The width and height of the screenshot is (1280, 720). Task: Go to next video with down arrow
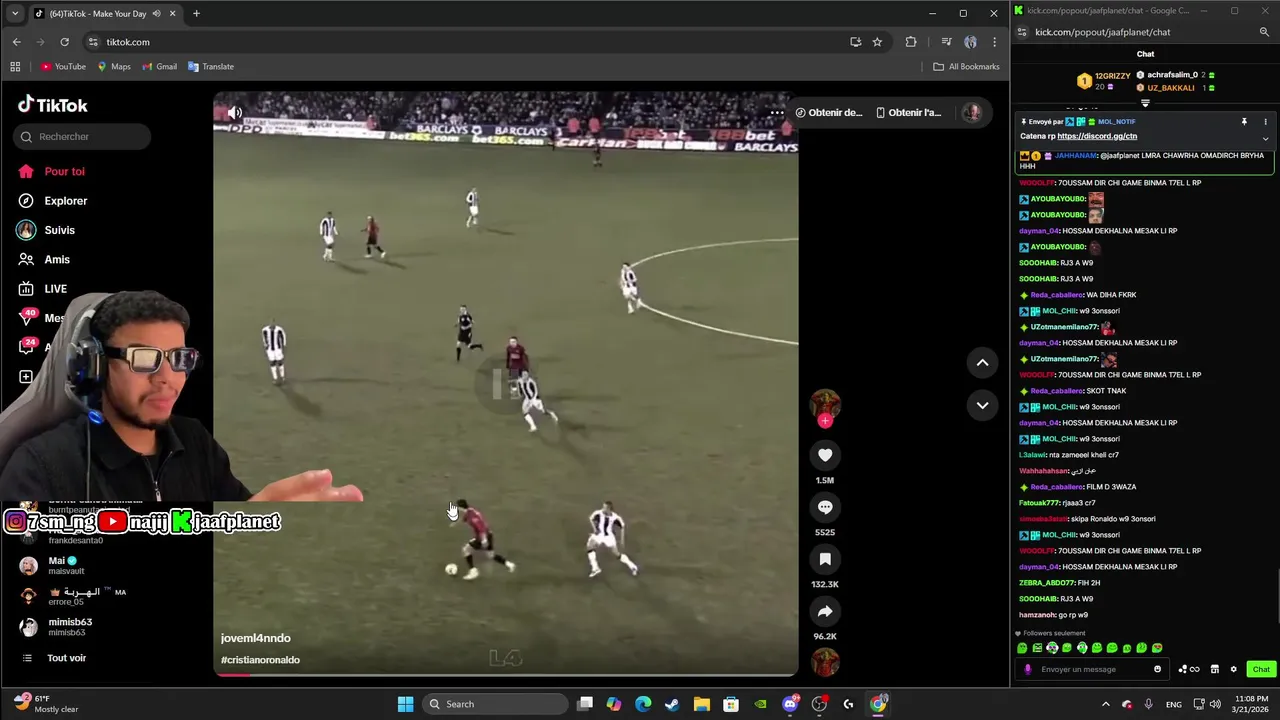tap(982, 405)
